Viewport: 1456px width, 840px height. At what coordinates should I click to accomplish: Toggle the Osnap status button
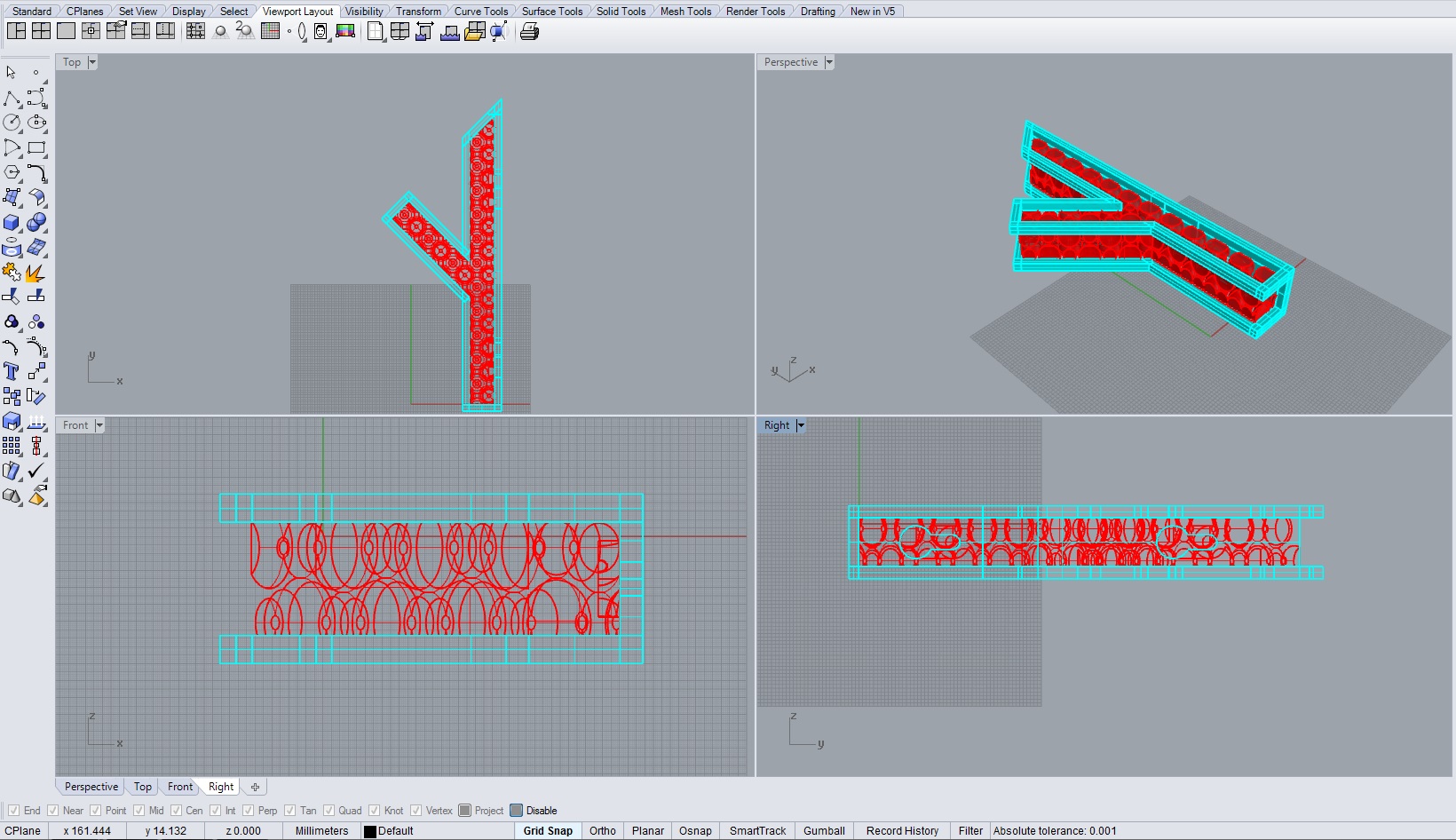coord(695,831)
